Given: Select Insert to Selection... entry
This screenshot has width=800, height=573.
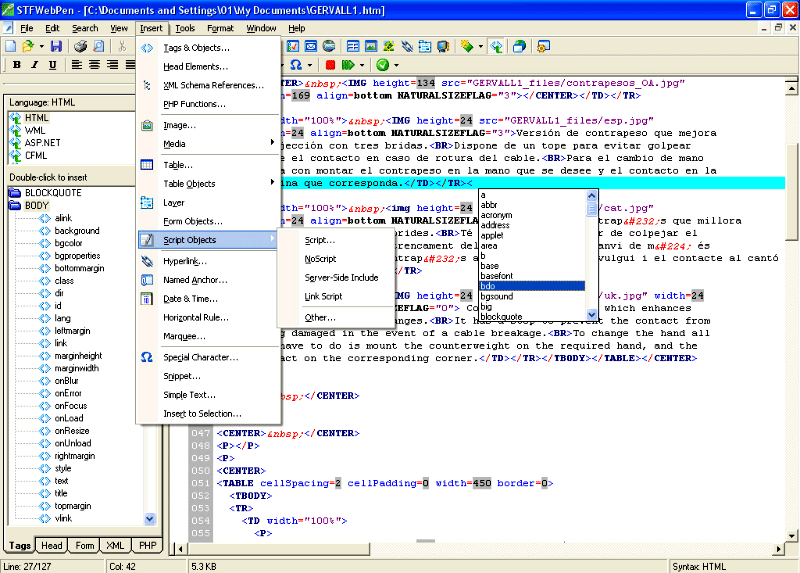Looking at the screenshot, I should (x=202, y=414).
